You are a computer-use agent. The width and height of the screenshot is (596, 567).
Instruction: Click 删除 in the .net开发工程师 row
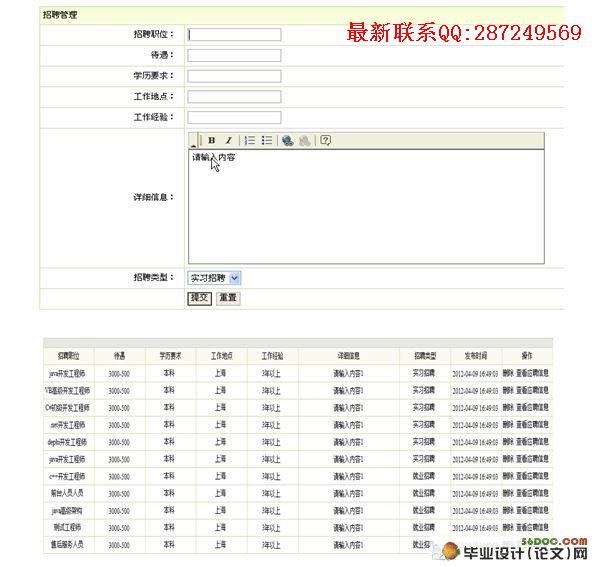point(508,424)
